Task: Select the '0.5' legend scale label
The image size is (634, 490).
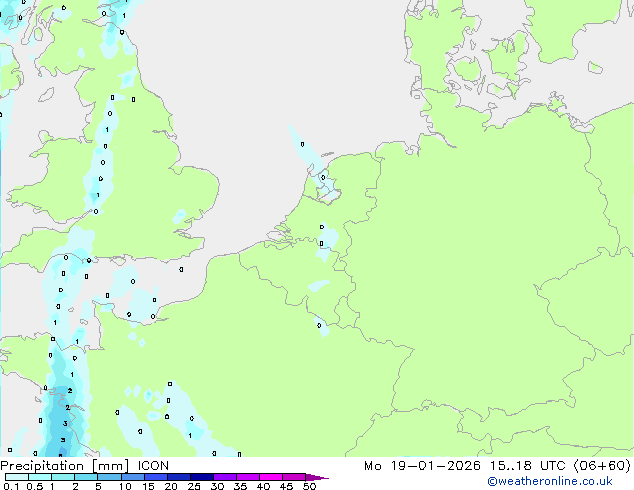Action: pos(35,486)
